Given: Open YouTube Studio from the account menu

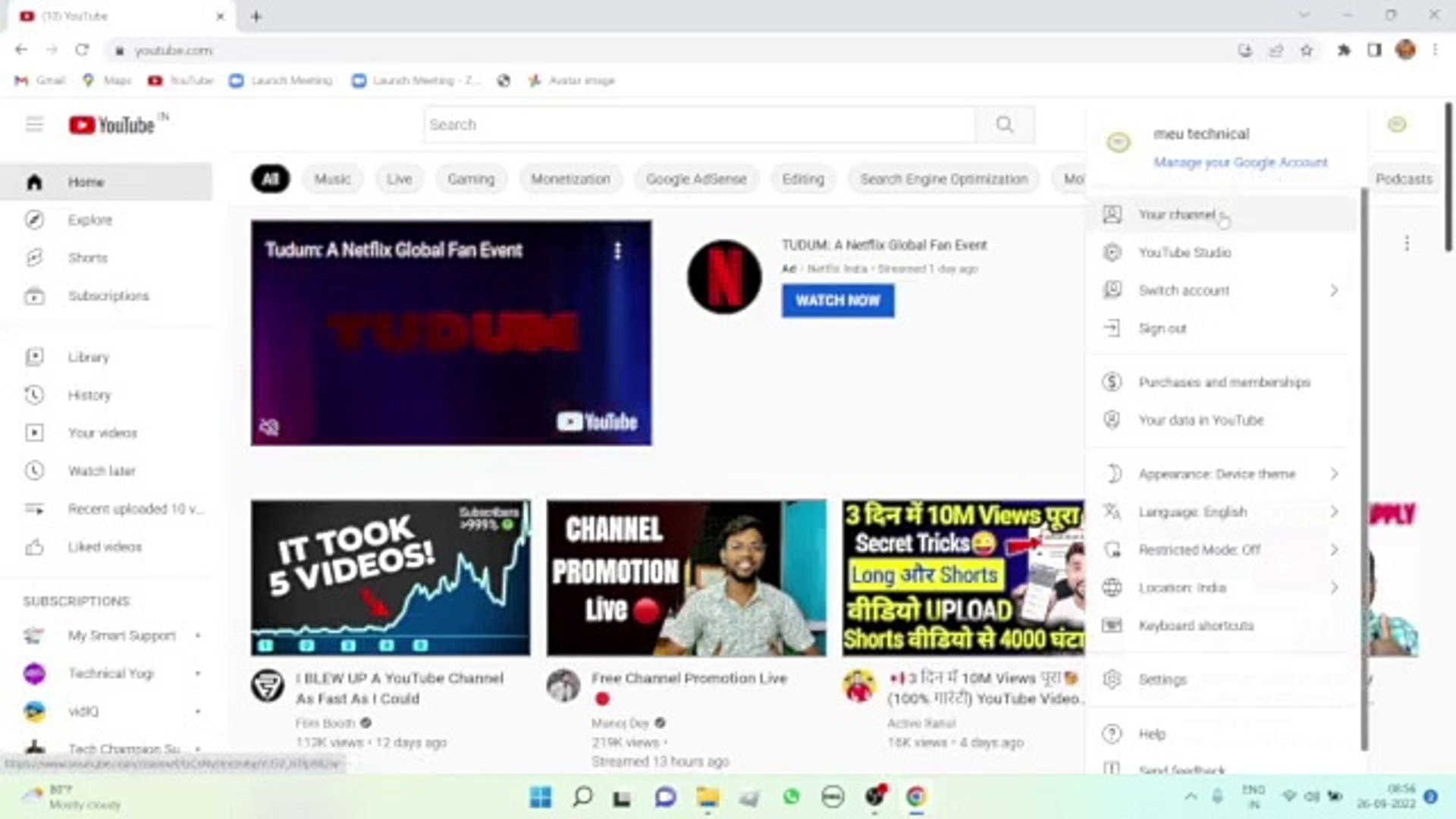Looking at the screenshot, I should (1184, 253).
